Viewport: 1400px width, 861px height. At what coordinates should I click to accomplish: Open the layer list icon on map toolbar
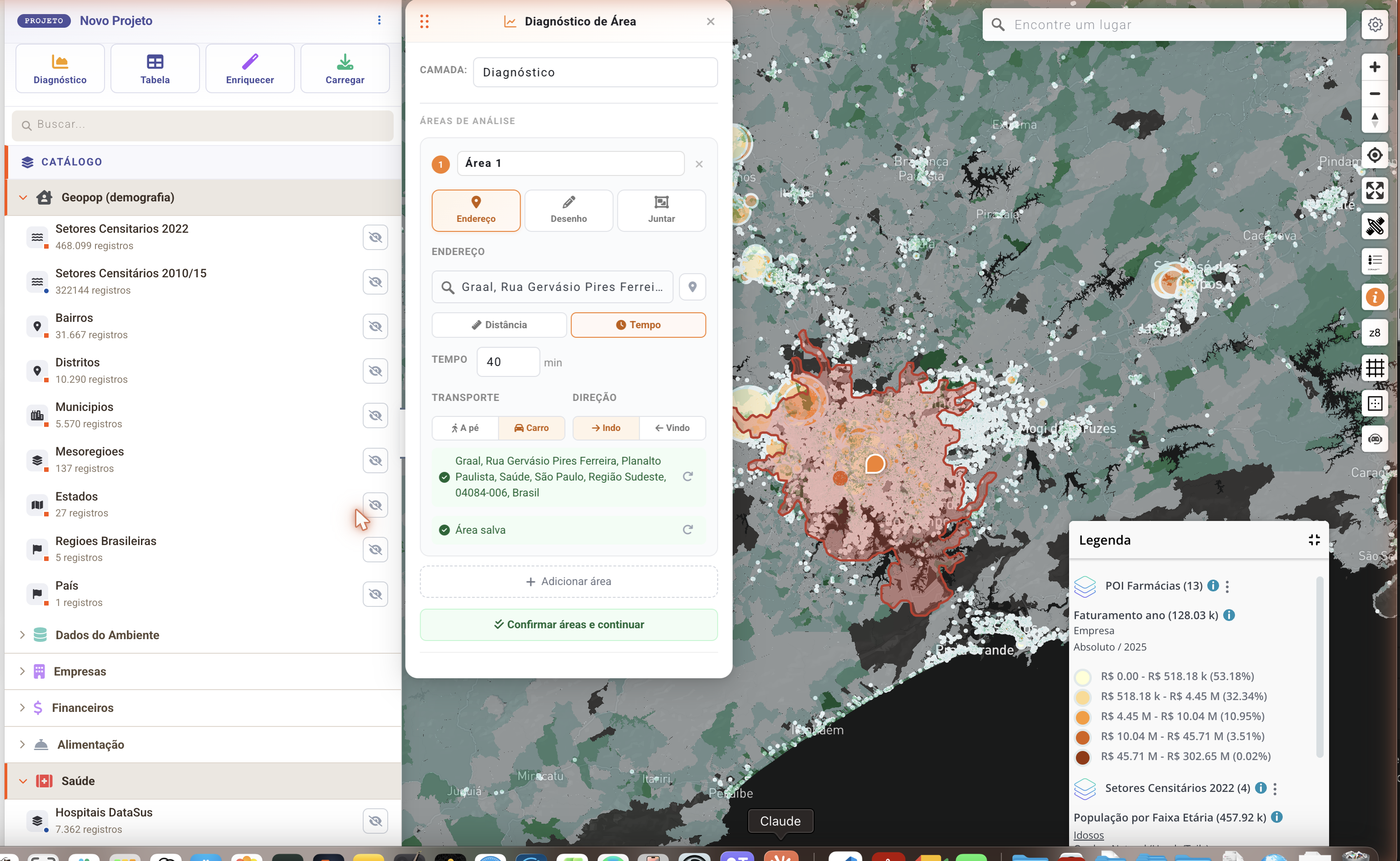[1375, 261]
